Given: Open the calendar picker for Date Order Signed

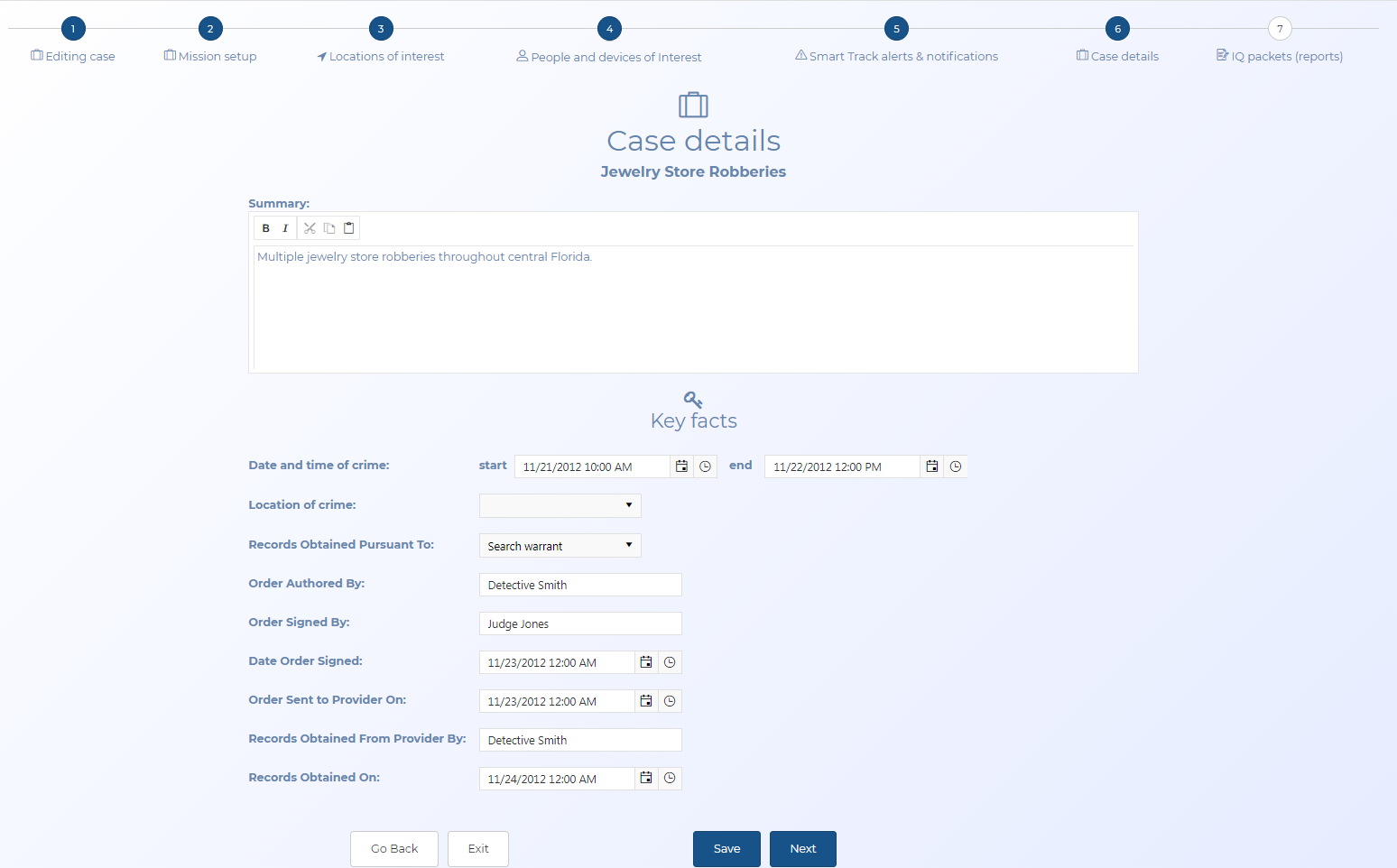Looking at the screenshot, I should tap(646, 661).
